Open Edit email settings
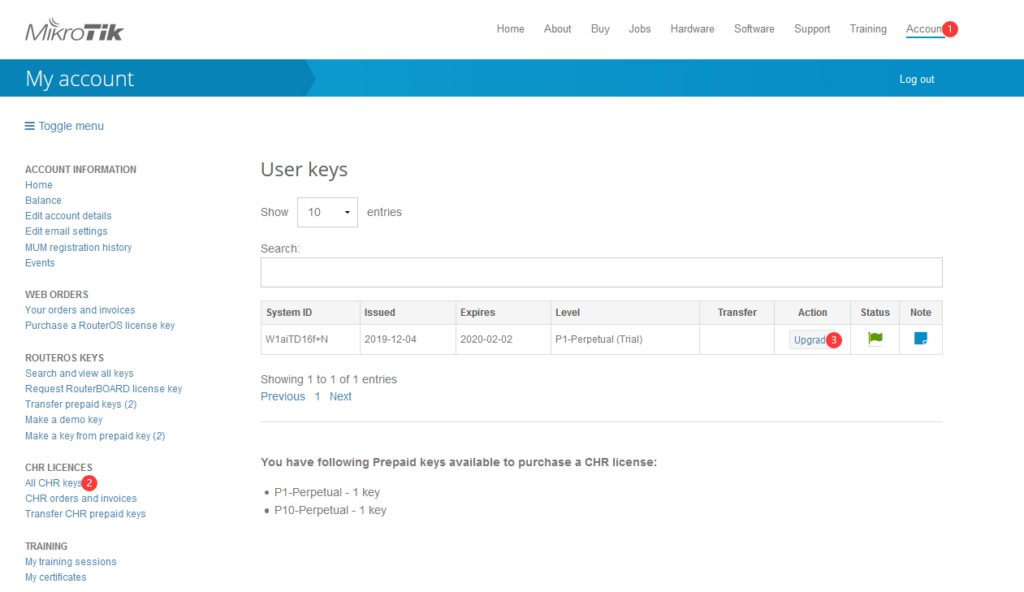The width and height of the screenshot is (1024, 592). (x=66, y=231)
